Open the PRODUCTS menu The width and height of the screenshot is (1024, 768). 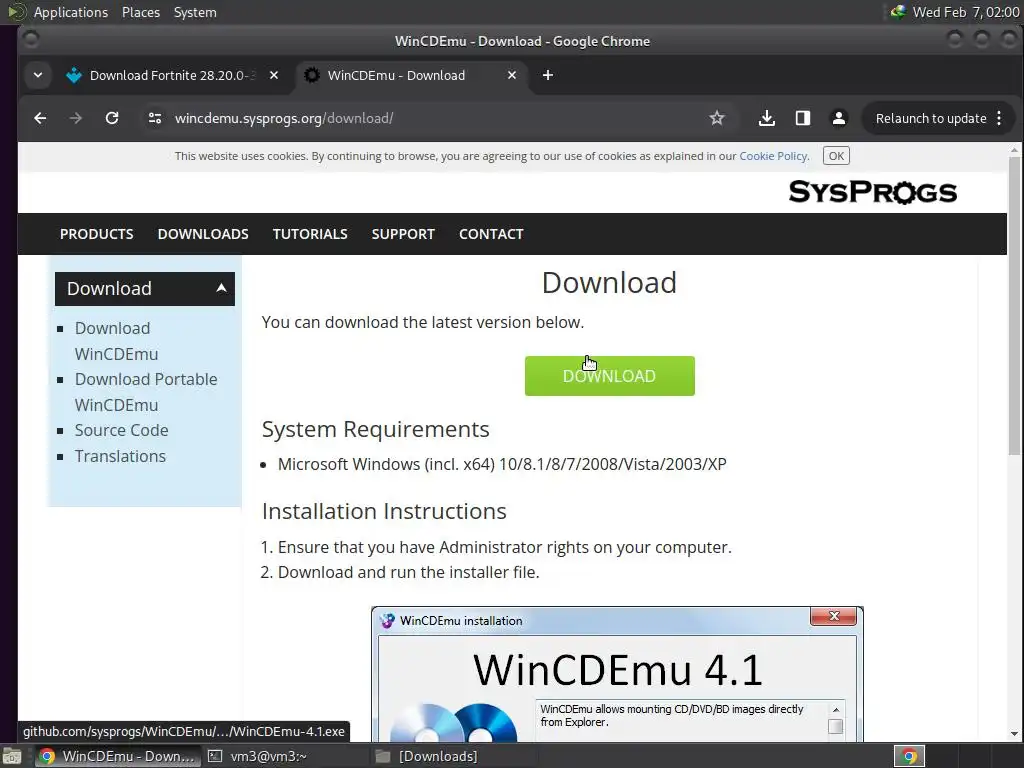point(97,234)
